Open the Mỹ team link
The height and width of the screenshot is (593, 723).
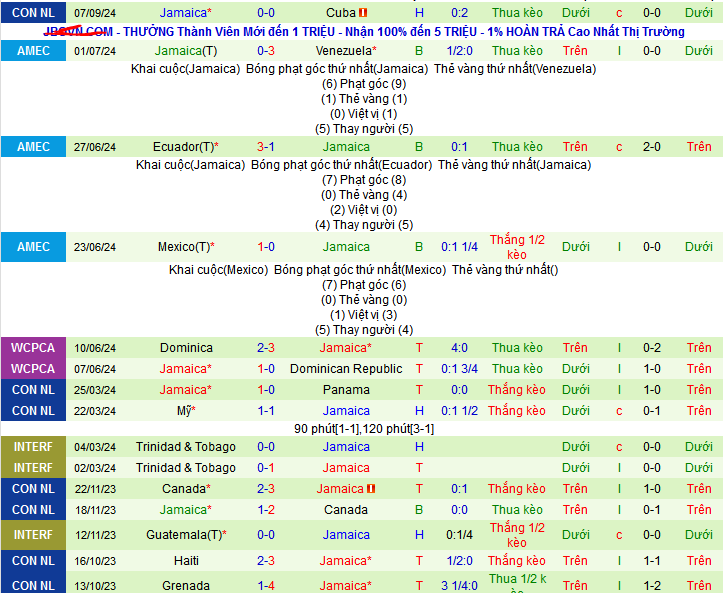point(186,411)
